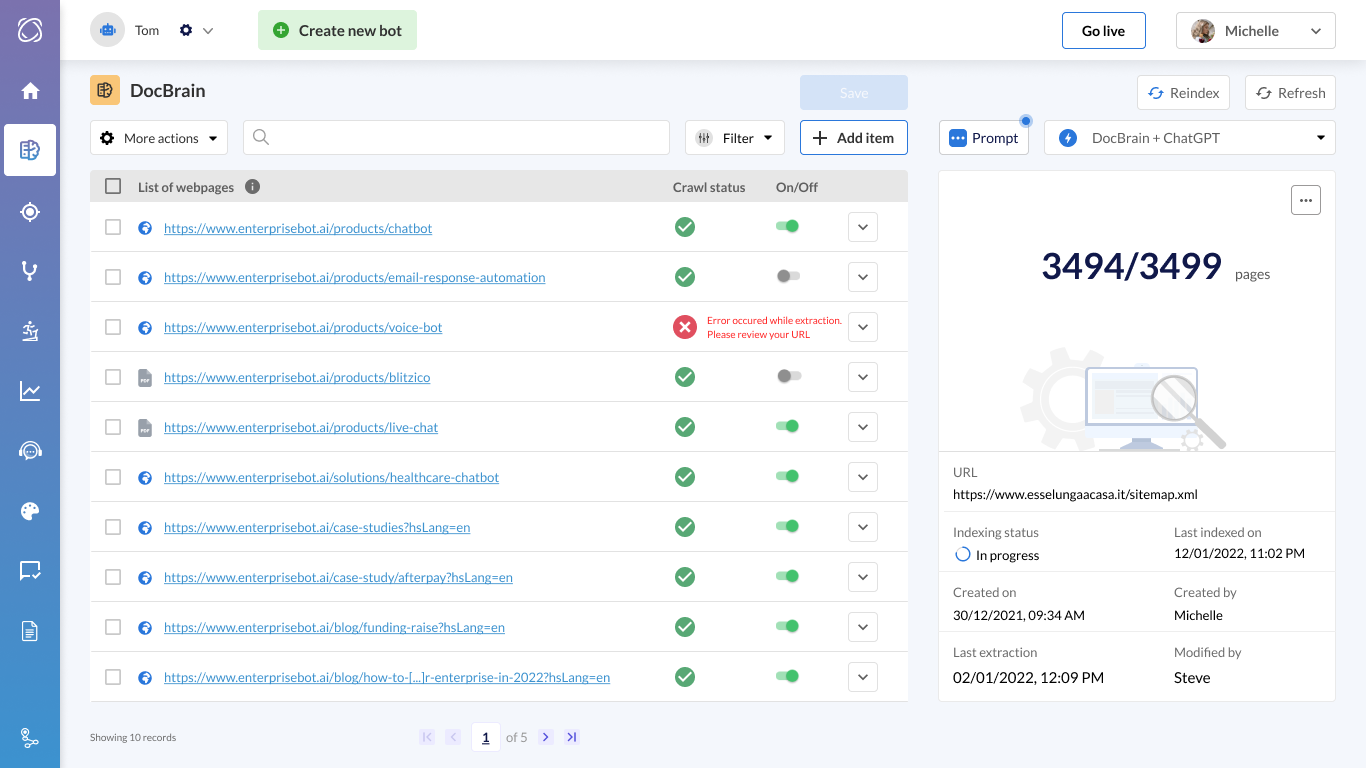Screen dimensions: 1366x768
Task: Click the Reindex button
Action: tap(1183, 92)
